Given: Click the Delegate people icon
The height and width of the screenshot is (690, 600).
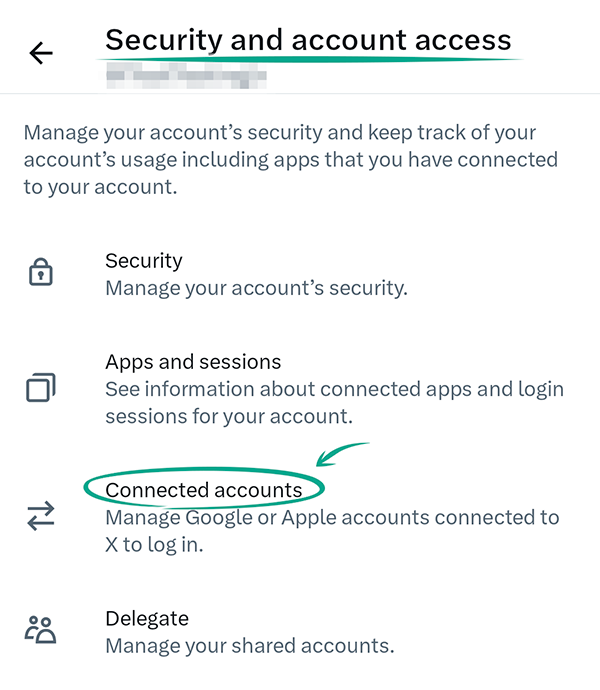Looking at the screenshot, I should (x=40, y=630).
